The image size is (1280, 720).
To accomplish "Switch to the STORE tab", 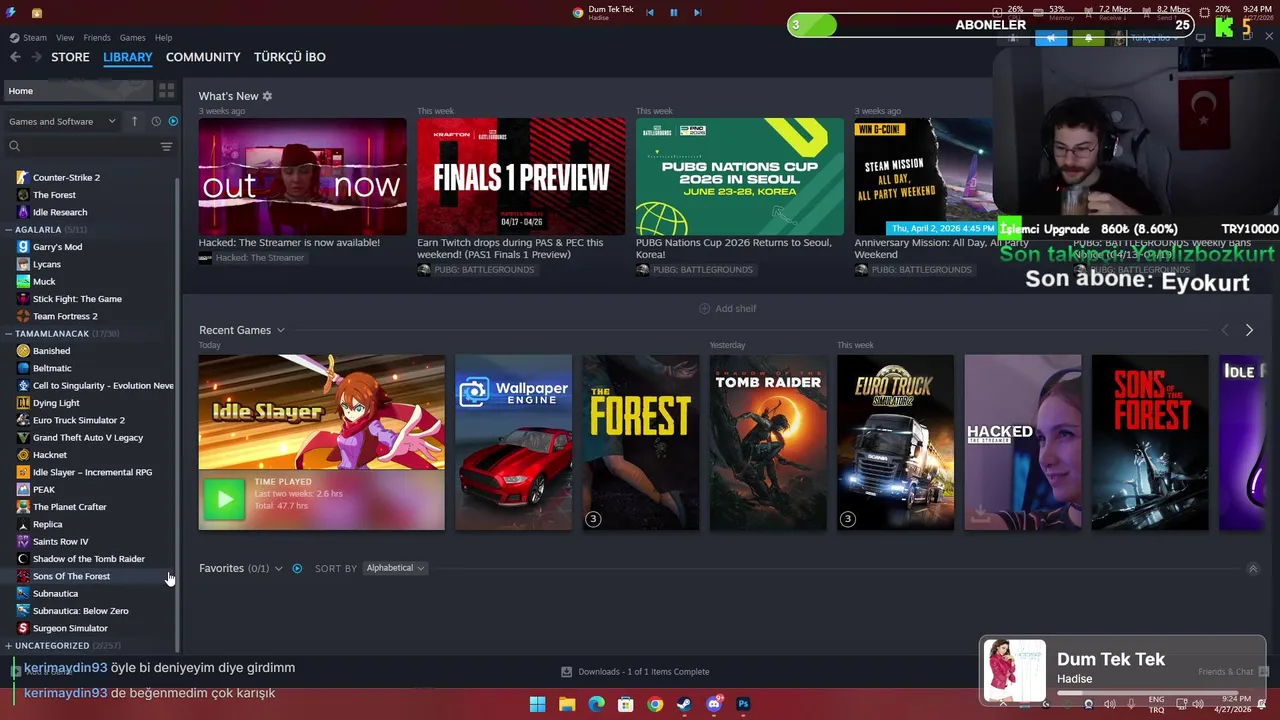I will pos(70,57).
